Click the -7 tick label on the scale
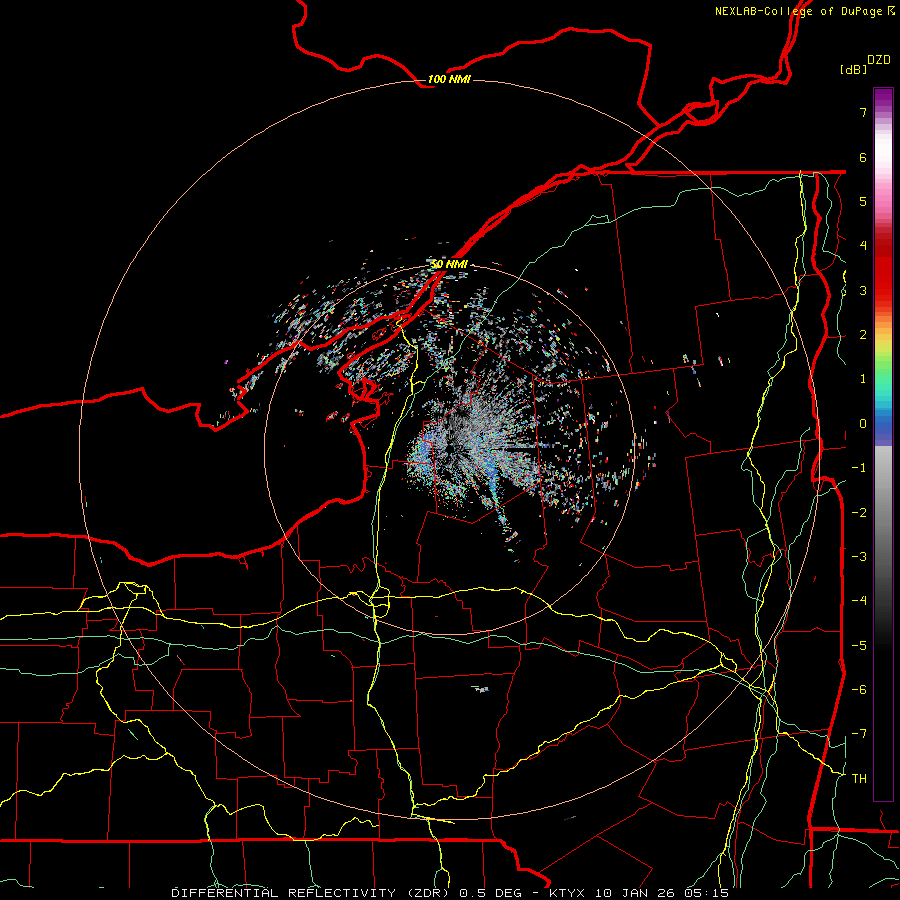The height and width of the screenshot is (900, 900). pyautogui.click(x=859, y=734)
